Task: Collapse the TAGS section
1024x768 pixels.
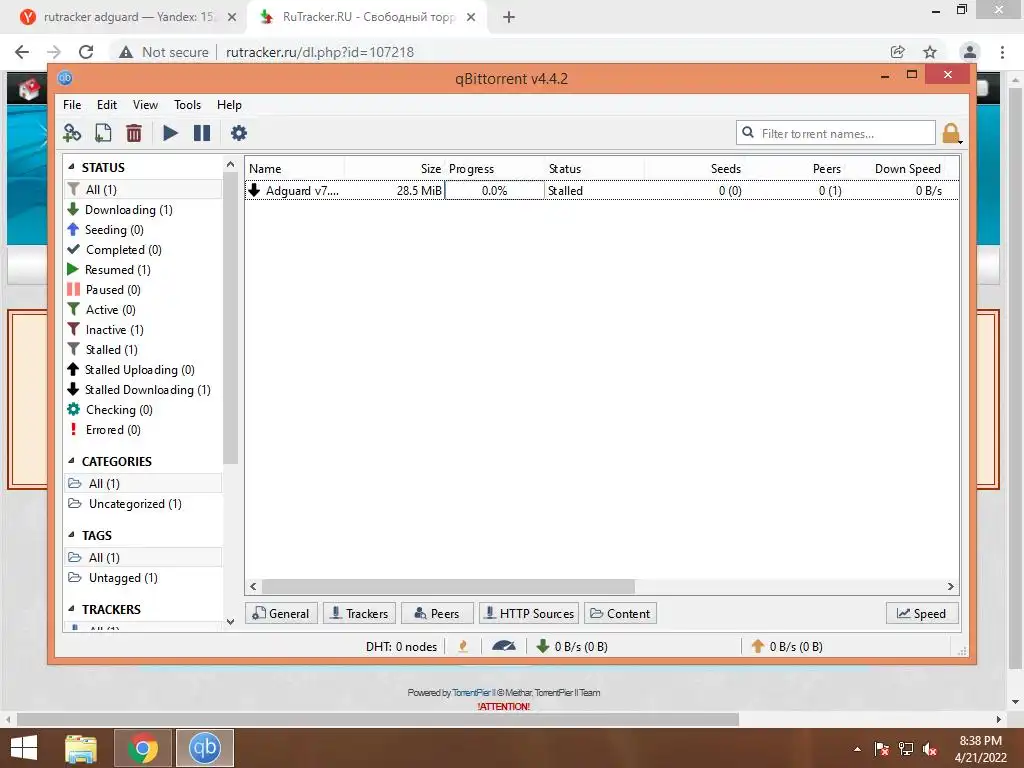Action: [71, 535]
